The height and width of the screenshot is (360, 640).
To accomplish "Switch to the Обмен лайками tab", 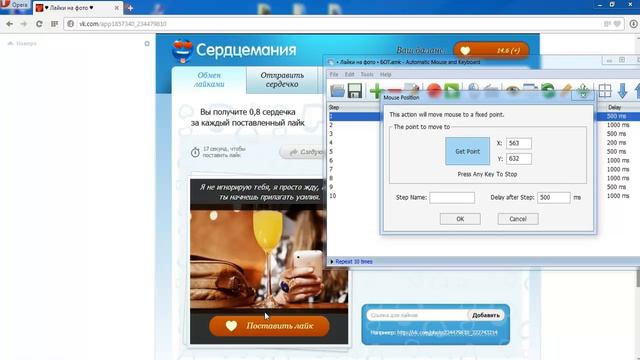I will (x=209, y=80).
